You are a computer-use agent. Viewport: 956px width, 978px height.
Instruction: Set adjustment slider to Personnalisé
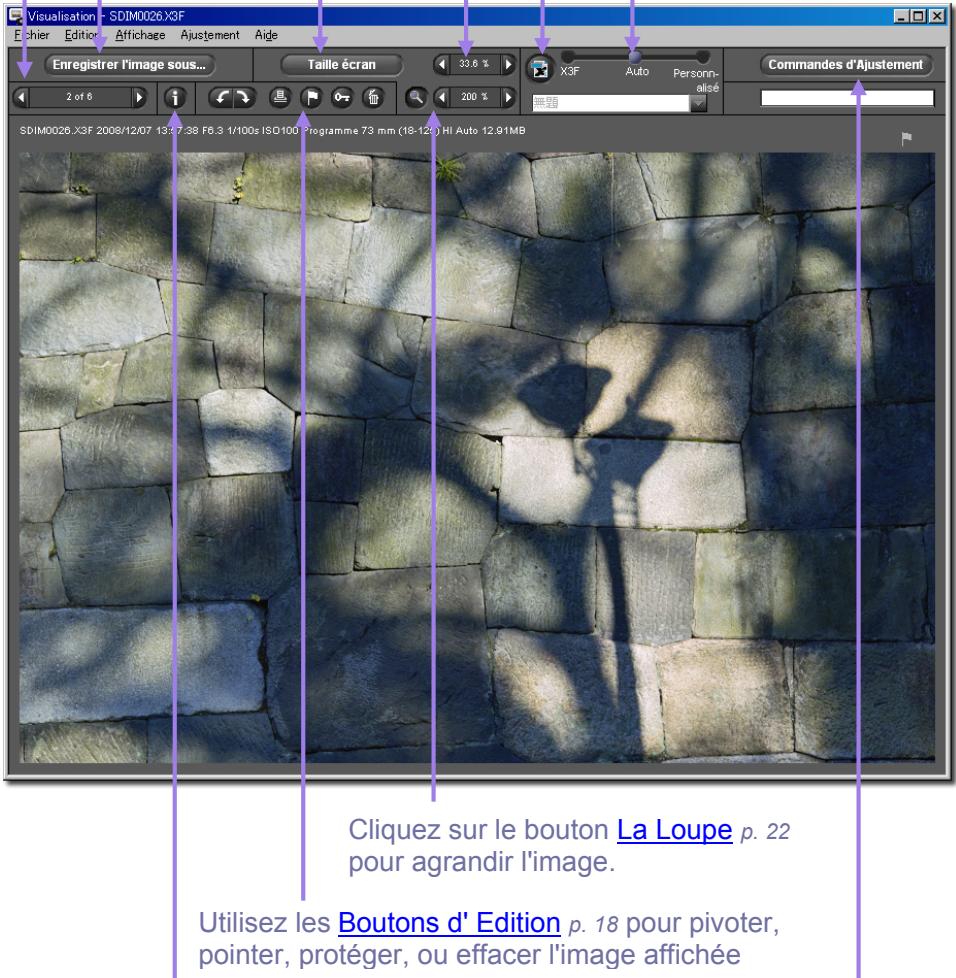tap(702, 57)
